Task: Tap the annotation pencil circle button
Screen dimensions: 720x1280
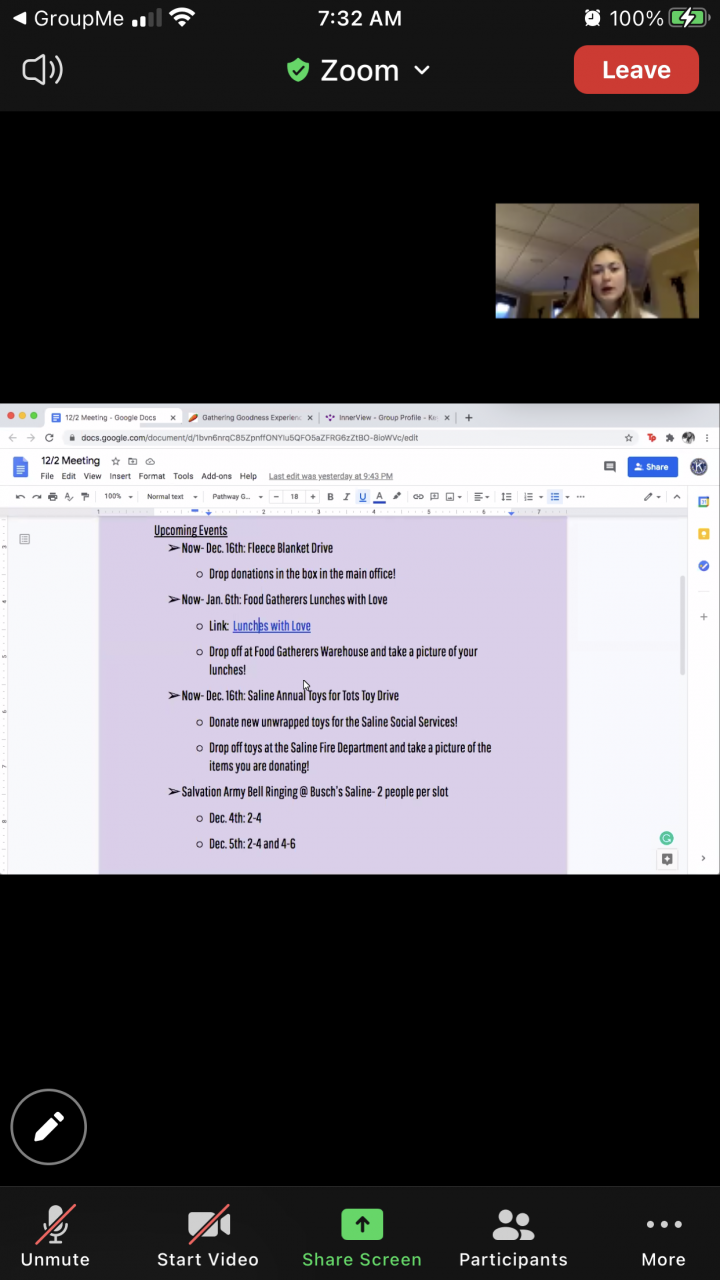Action: (x=49, y=1127)
